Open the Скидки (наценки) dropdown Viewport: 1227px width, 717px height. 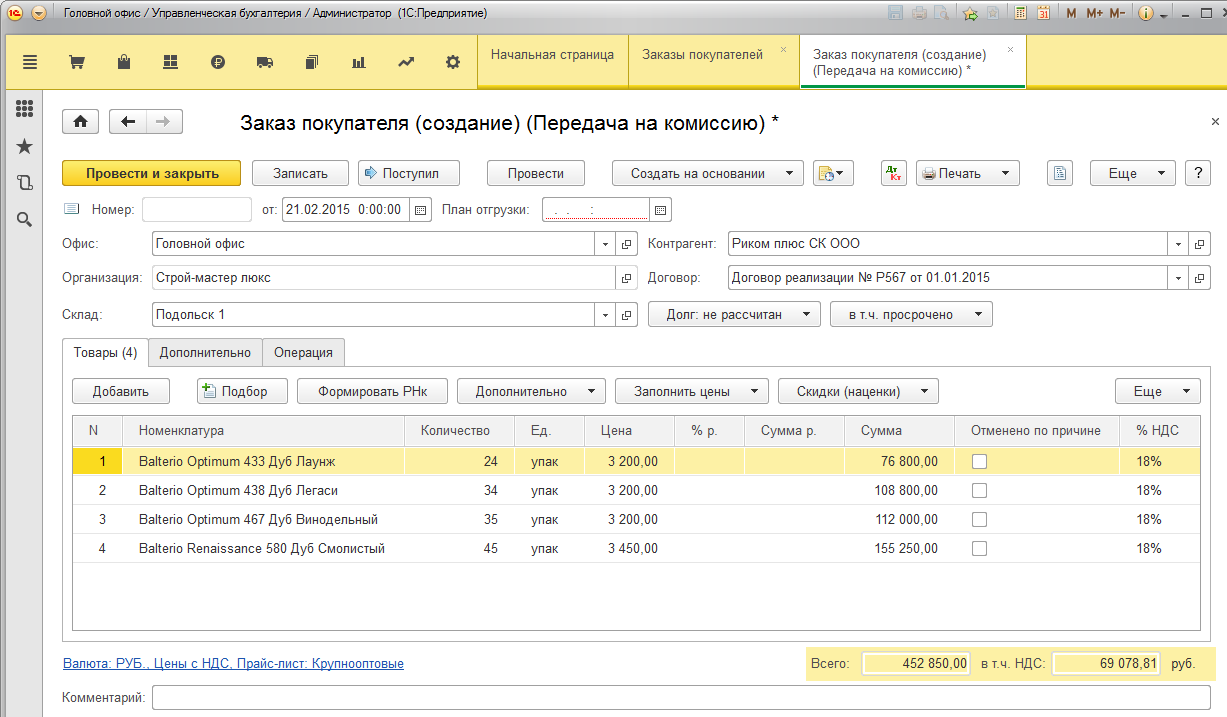point(858,391)
